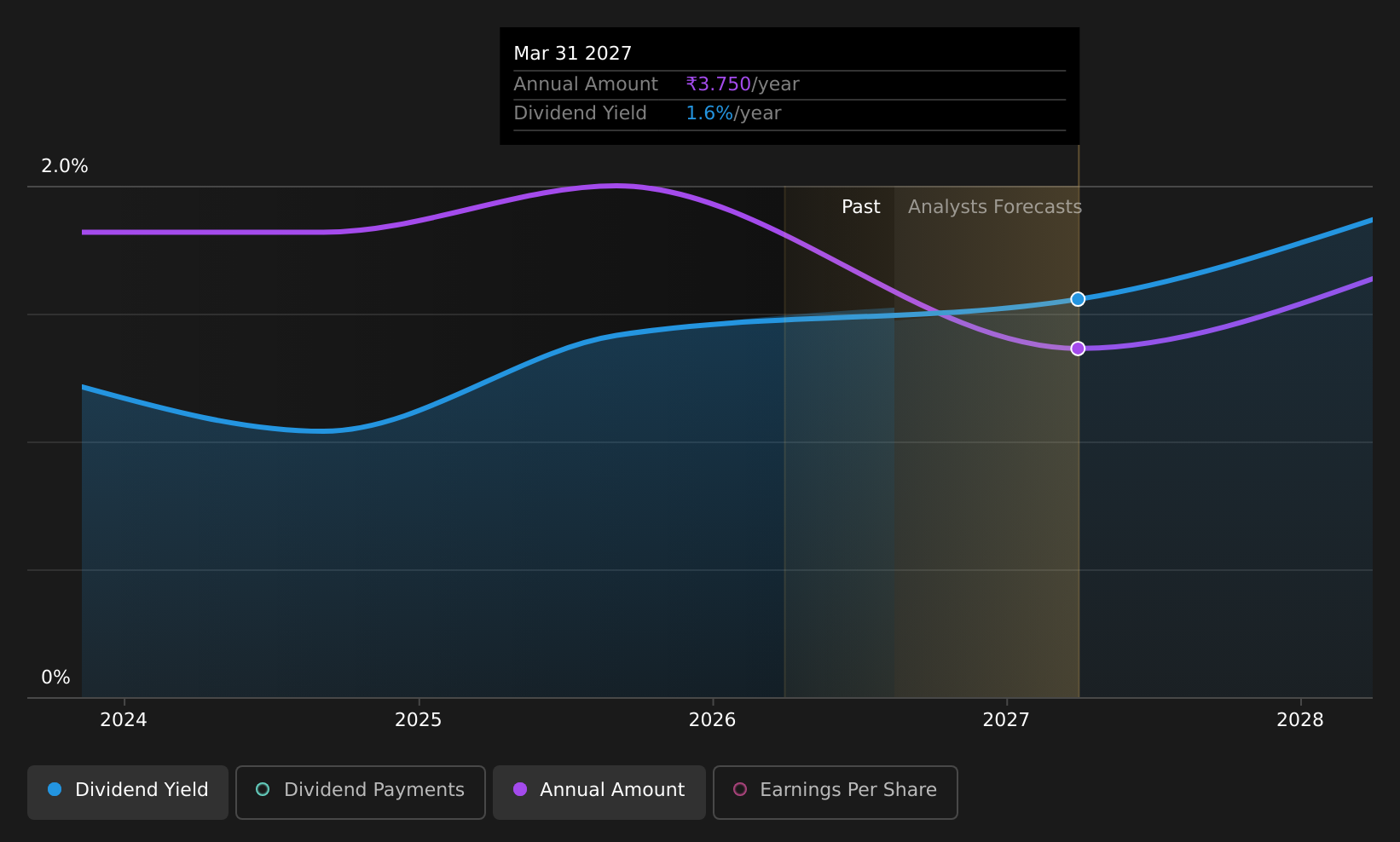
Task: Select the purple Annual Amount data point
Action: [1078, 349]
